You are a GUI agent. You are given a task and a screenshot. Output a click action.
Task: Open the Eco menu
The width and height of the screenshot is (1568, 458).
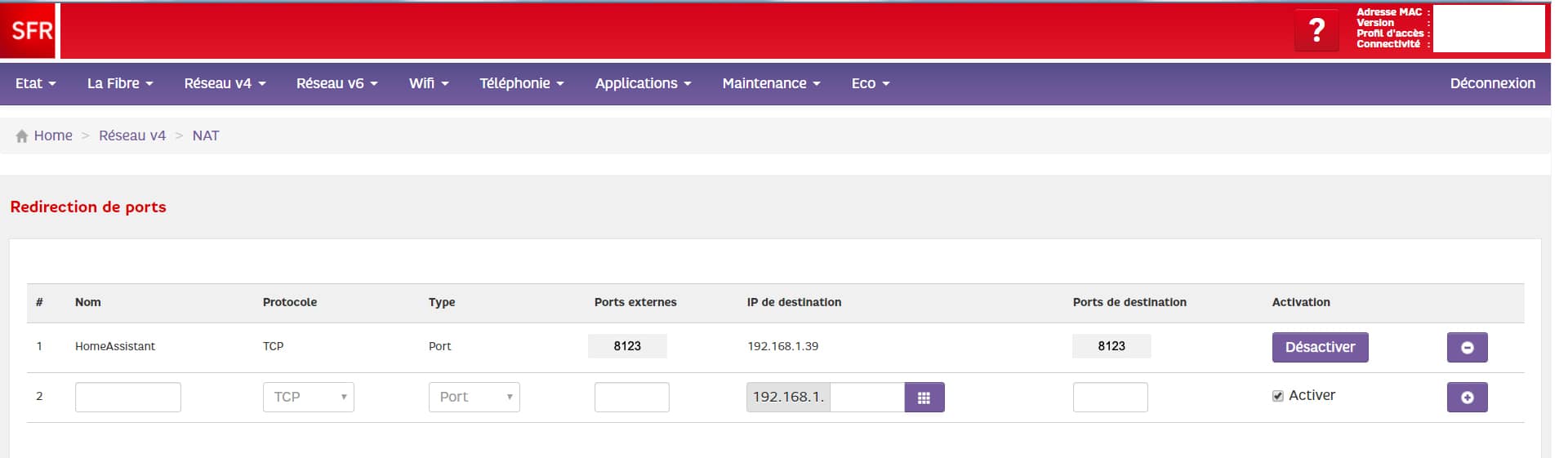(x=871, y=83)
